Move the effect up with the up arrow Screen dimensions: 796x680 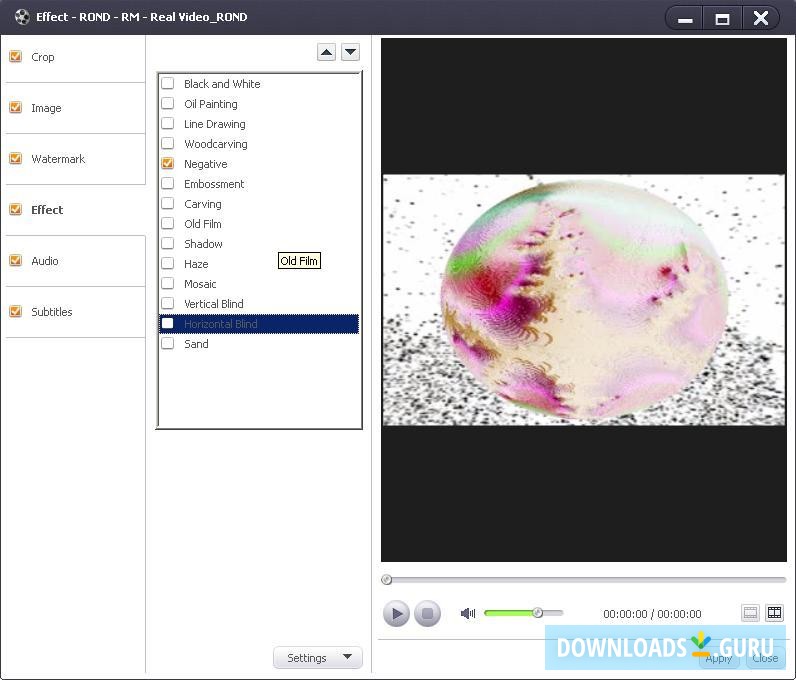(326, 52)
